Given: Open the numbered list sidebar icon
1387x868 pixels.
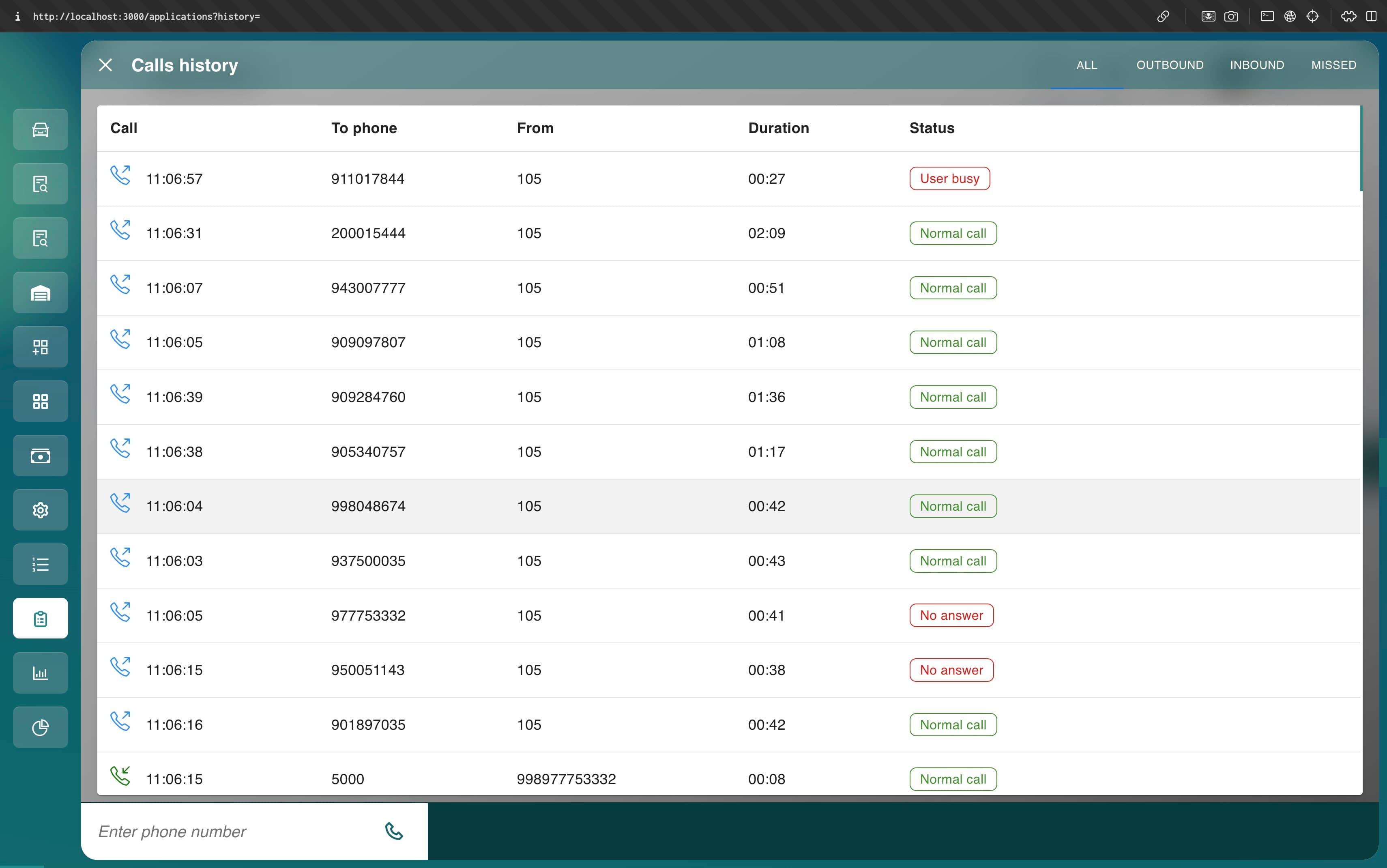Looking at the screenshot, I should tap(40, 564).
